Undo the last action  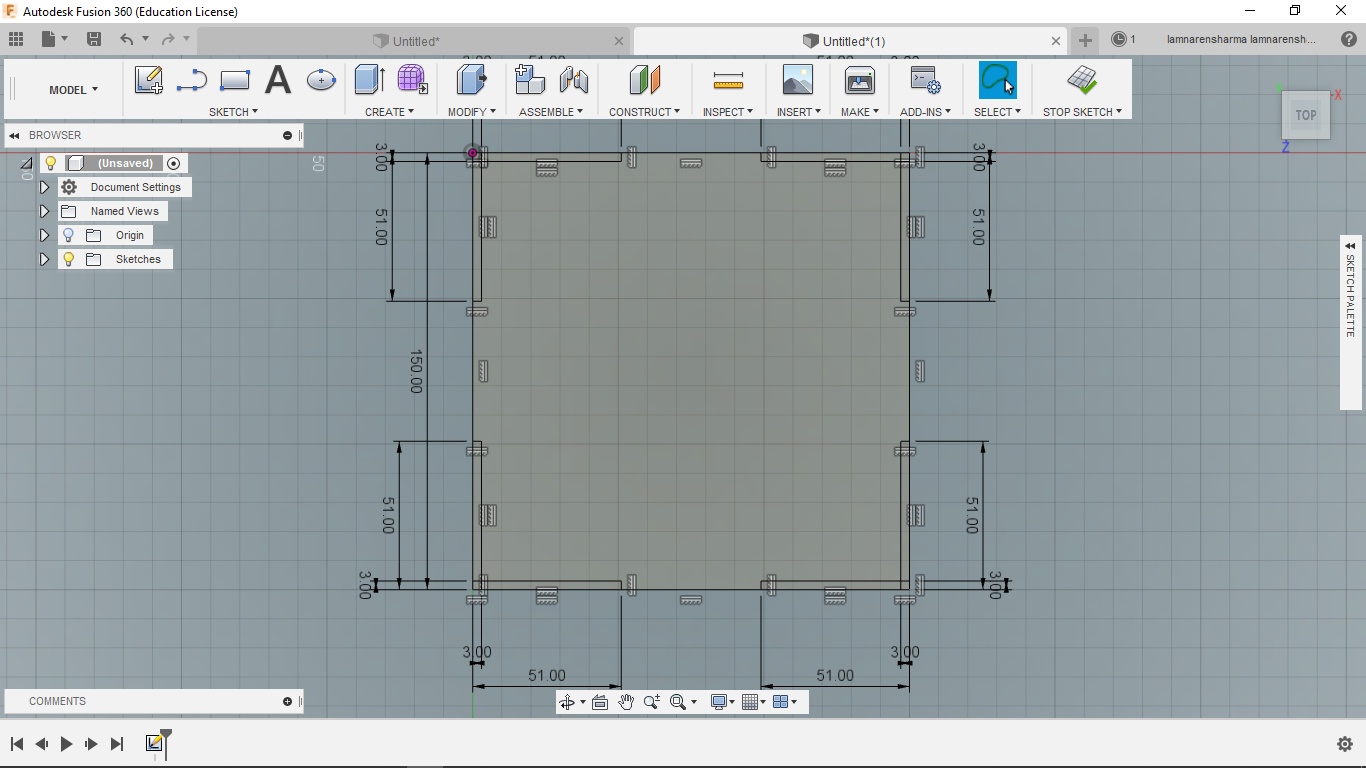pyautogui.click(x=126, y=39)
